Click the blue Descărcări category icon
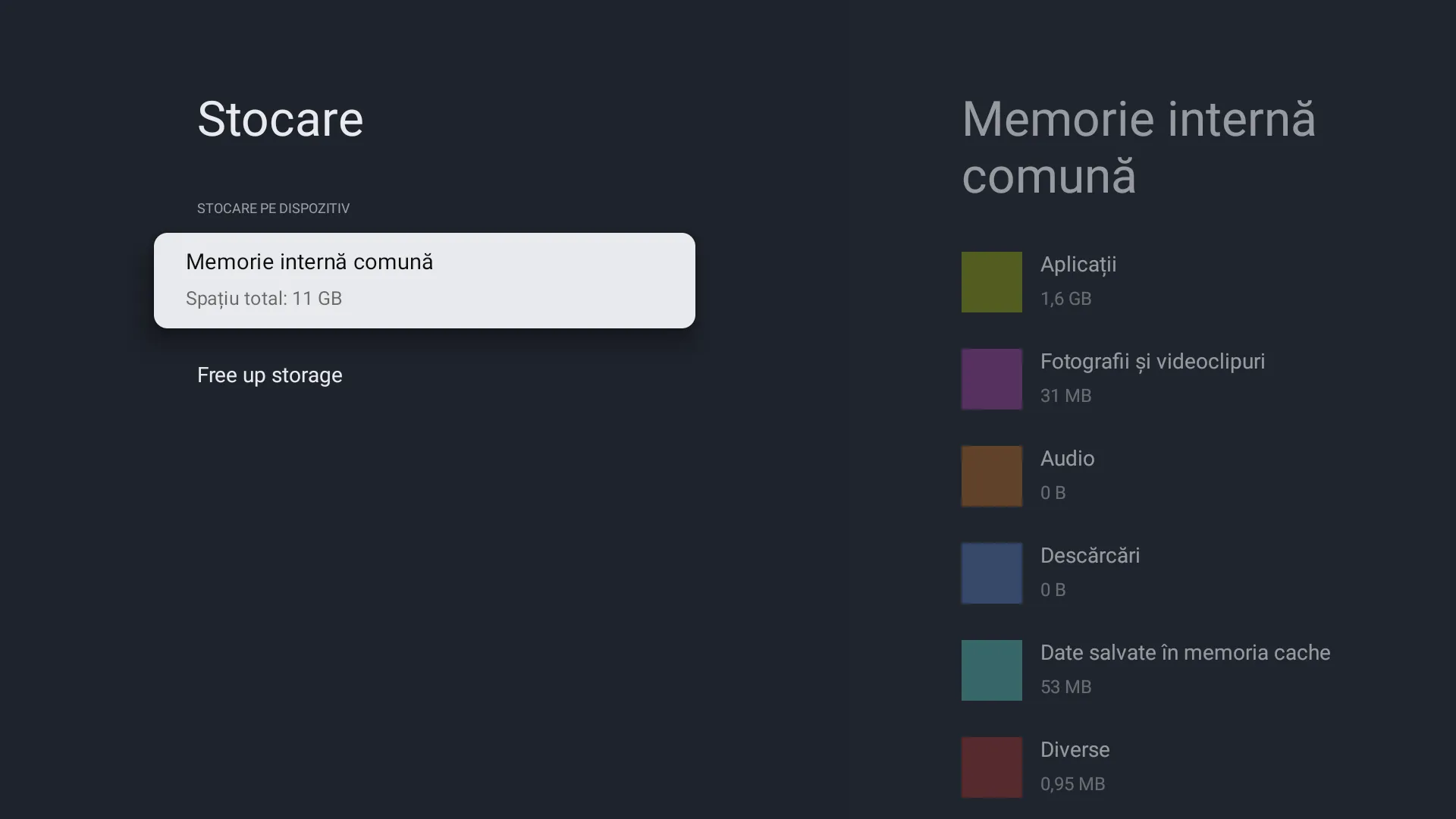The width and height of the screenshot is (1456, 819). 990,573
